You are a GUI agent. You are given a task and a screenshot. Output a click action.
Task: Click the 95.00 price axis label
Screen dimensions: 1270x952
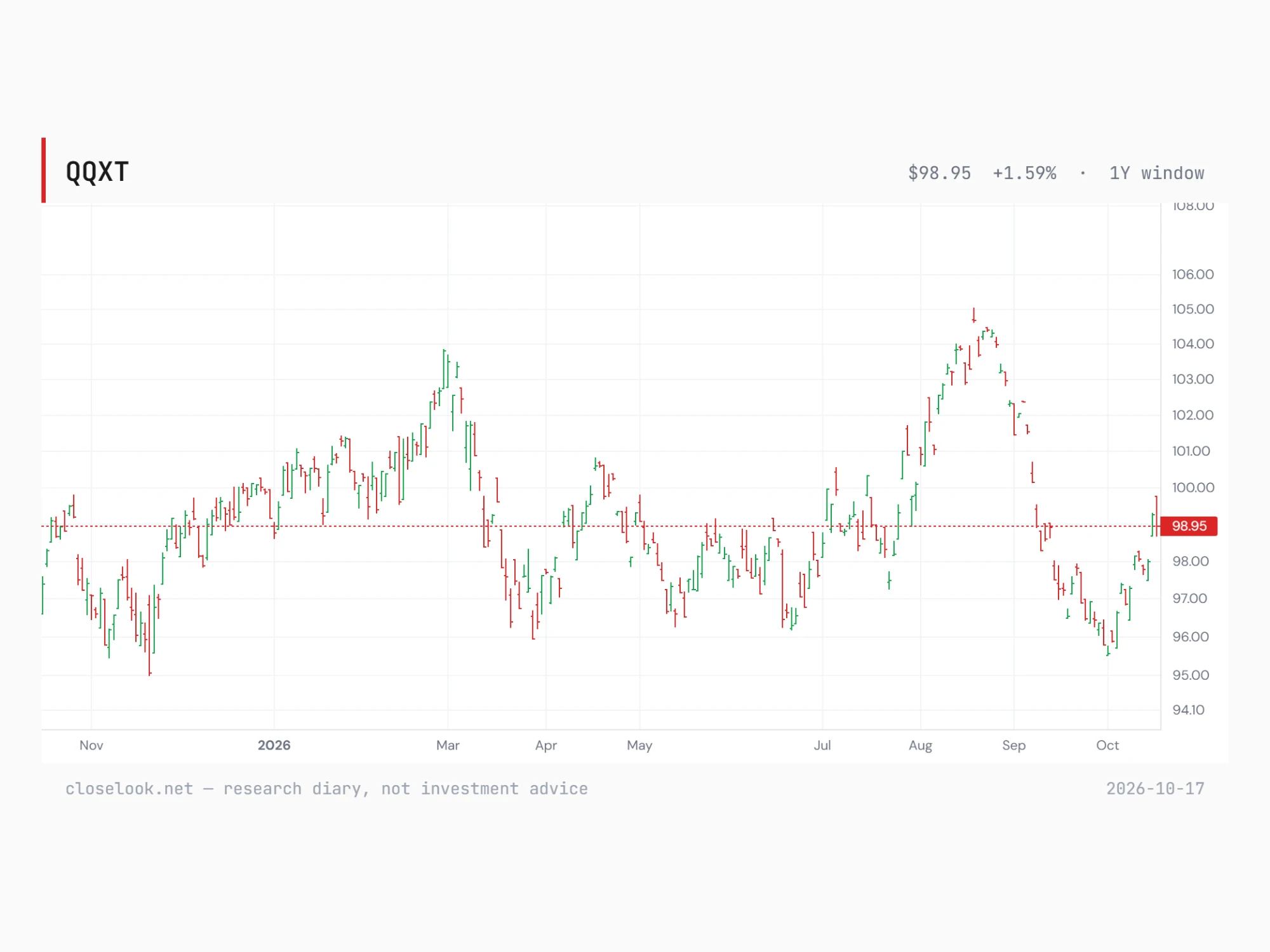(1191, 675)
